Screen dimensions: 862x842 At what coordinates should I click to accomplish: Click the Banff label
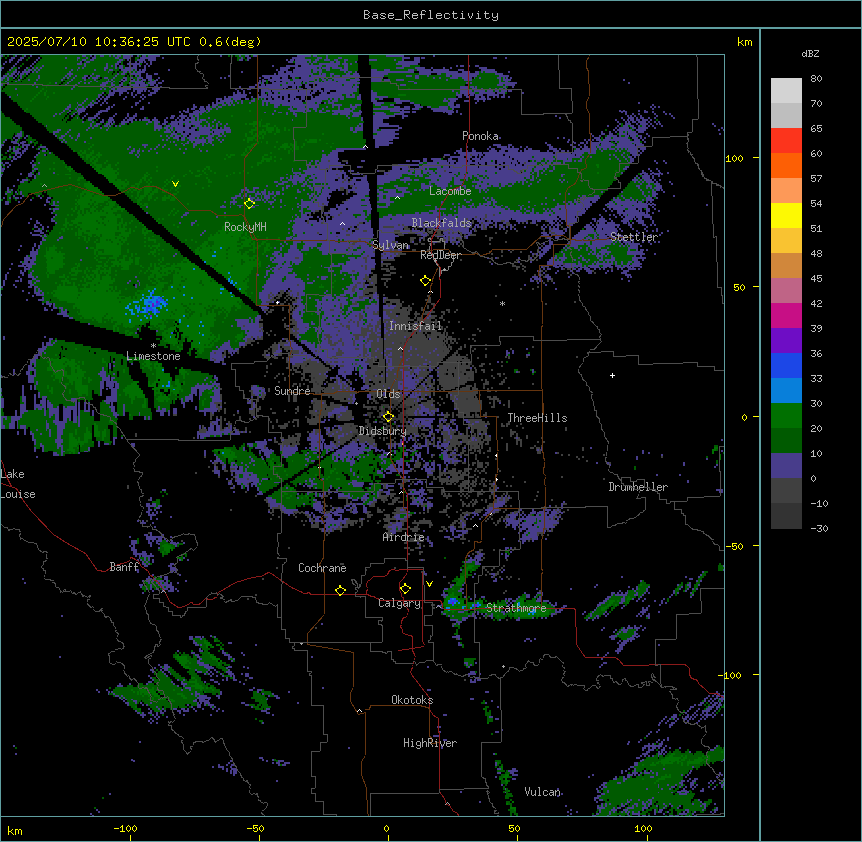tap(124, 567)
